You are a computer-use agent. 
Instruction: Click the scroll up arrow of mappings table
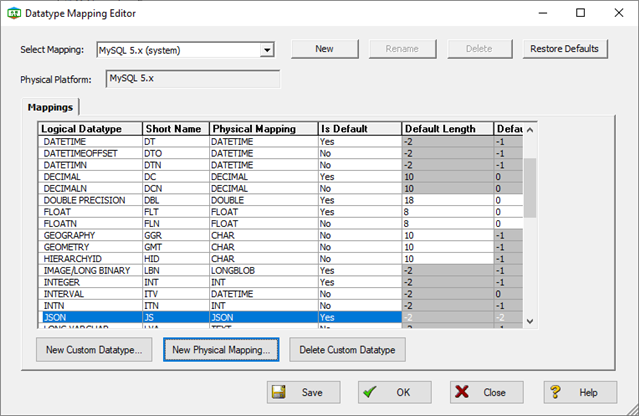coord(530,130)
